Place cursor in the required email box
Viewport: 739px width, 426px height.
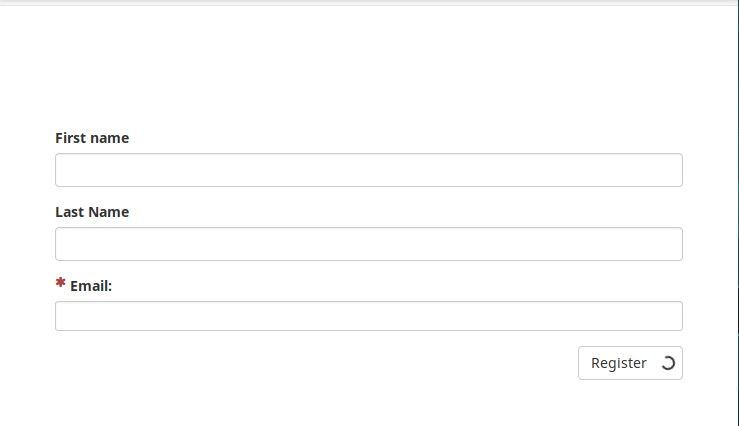(x=368, y=316)
